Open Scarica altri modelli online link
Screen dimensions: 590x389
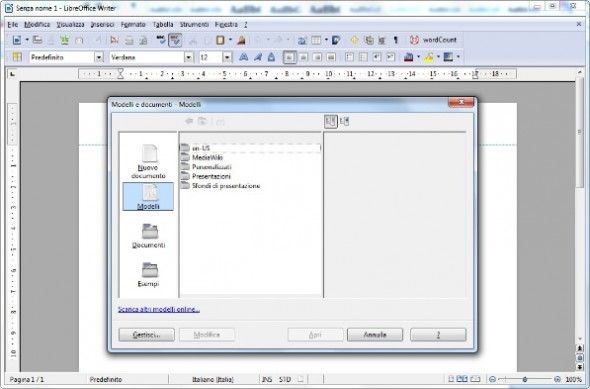pos(159,309)
